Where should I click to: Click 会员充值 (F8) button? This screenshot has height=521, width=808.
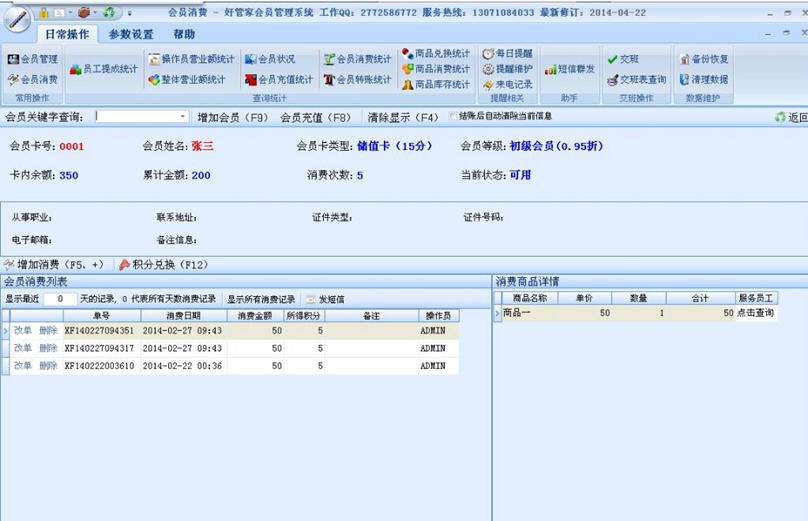(315, 117)
